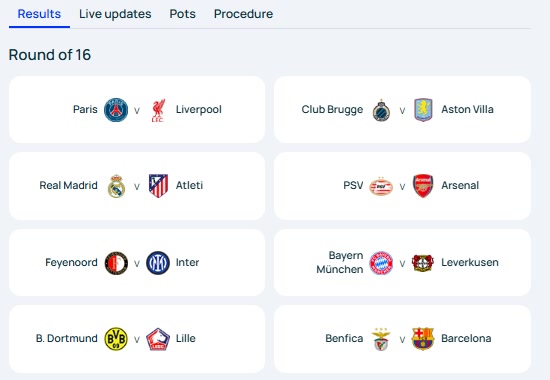
Task: Click the Benfica team name
Action: (x=344, y=339)
